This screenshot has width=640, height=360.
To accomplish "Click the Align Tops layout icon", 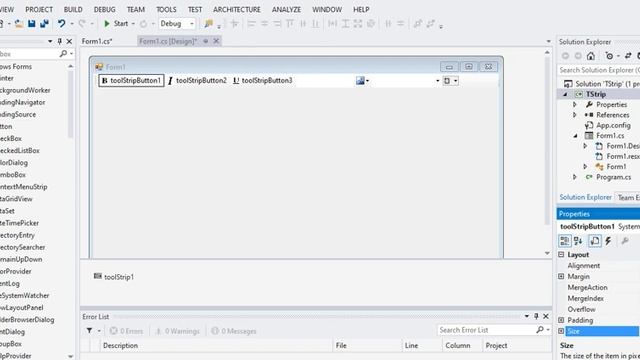I will 290,24.
